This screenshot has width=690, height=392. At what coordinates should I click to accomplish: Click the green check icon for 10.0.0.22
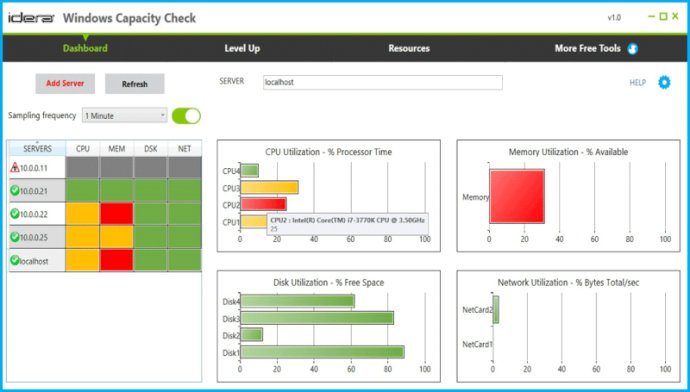15,213
